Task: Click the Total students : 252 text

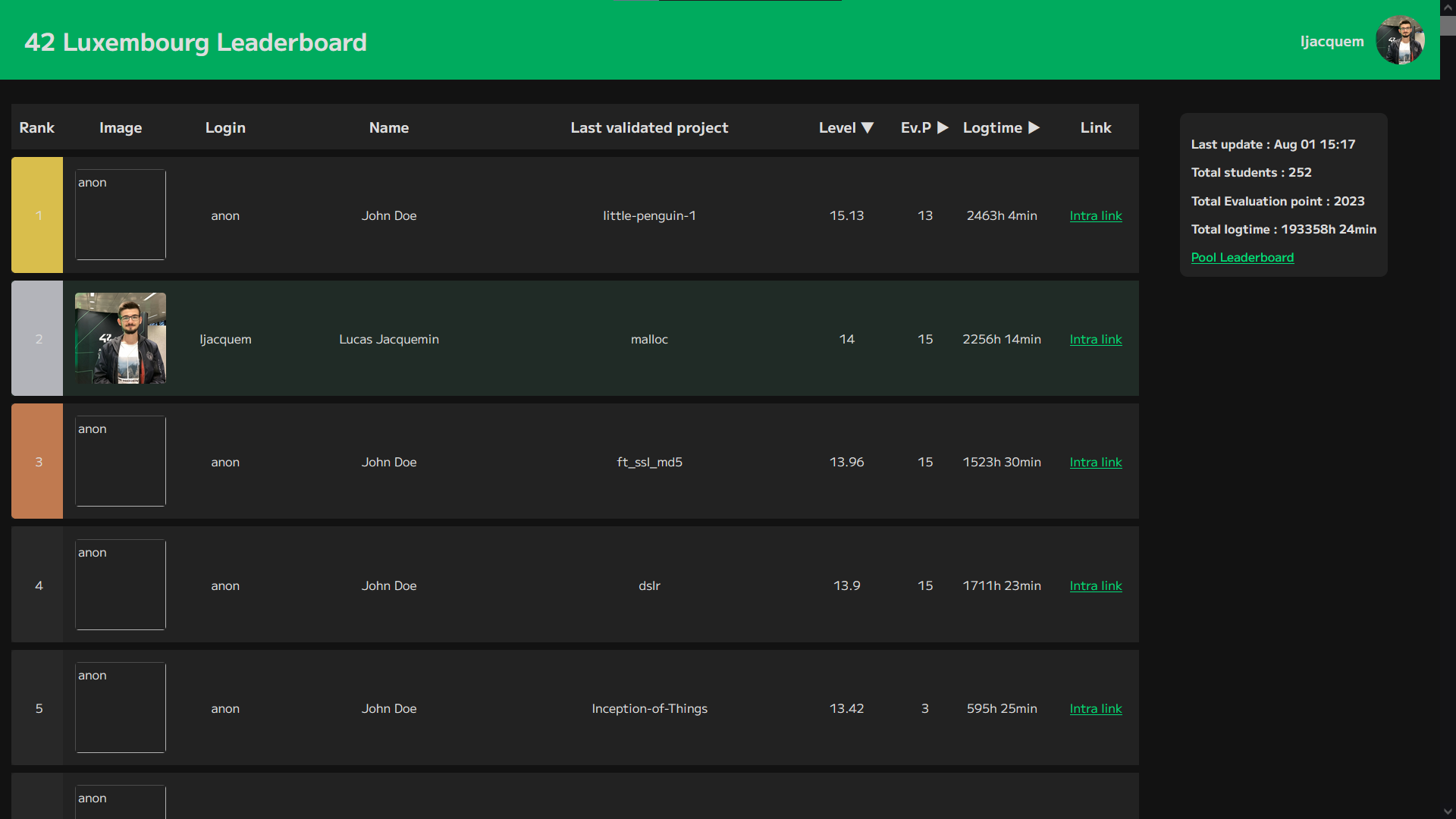Action: point(1251,172)
